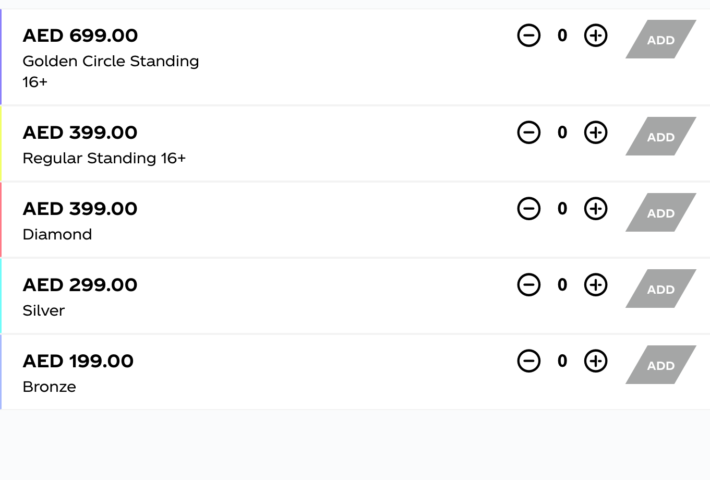Decrease Diamond ticket quantity with minus icon
710x480 pixels.
[528, 209]
